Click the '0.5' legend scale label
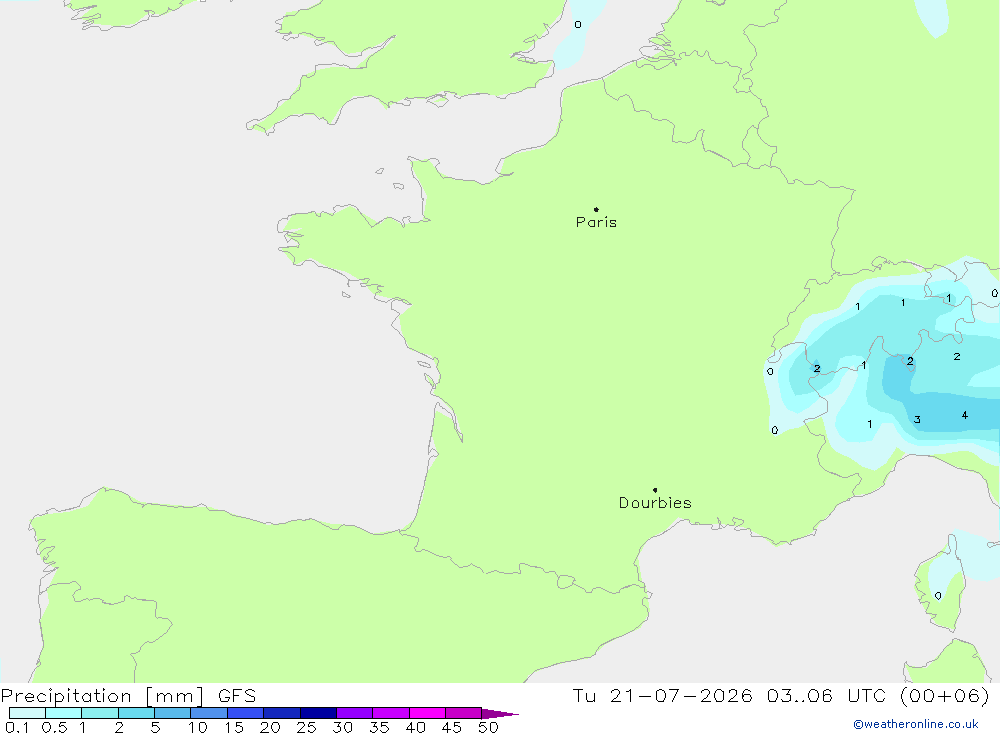Viewport: 1000px width, 733px height. tap(54, 727)
